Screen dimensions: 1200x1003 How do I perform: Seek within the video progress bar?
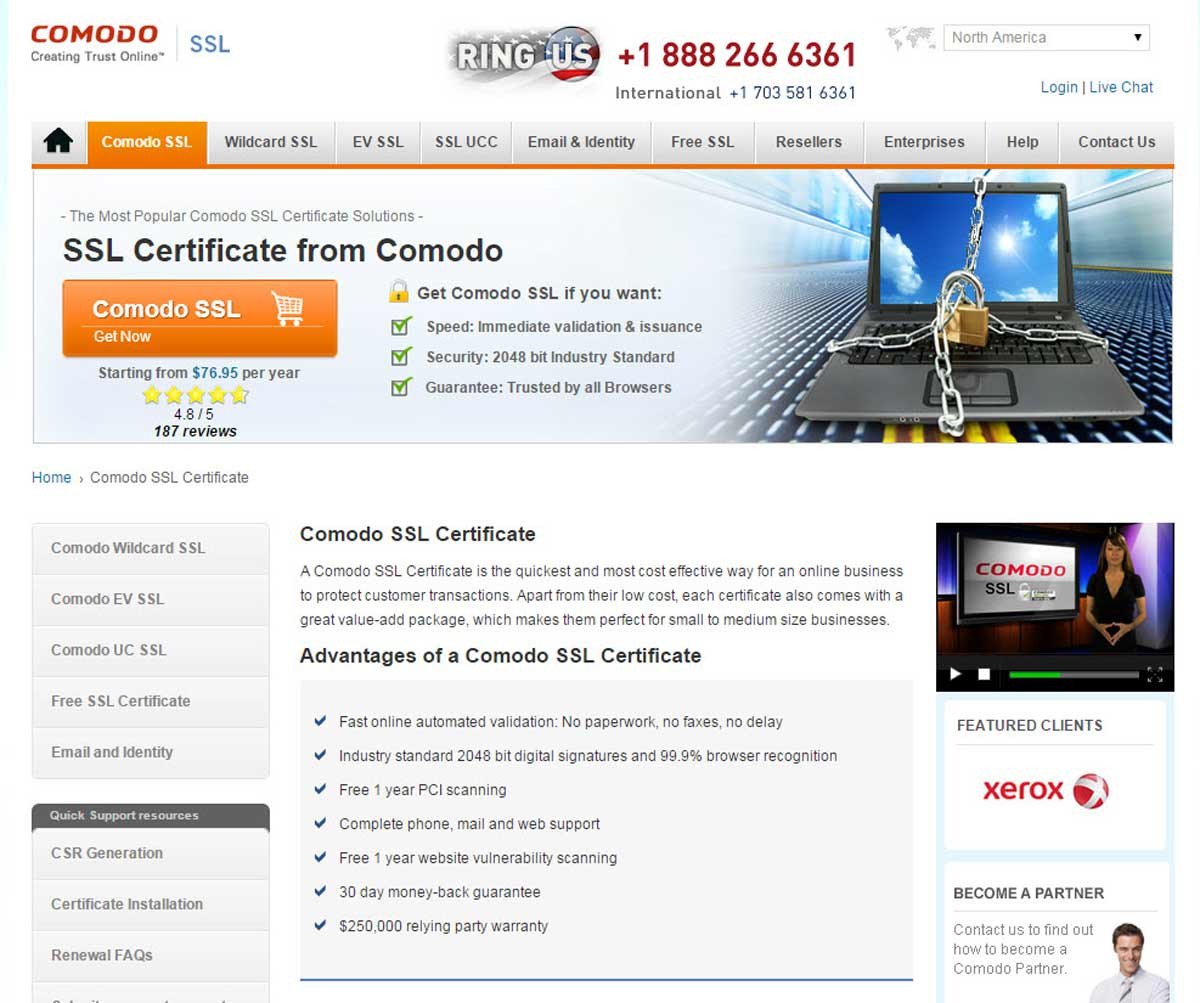tap(1073, 675)
